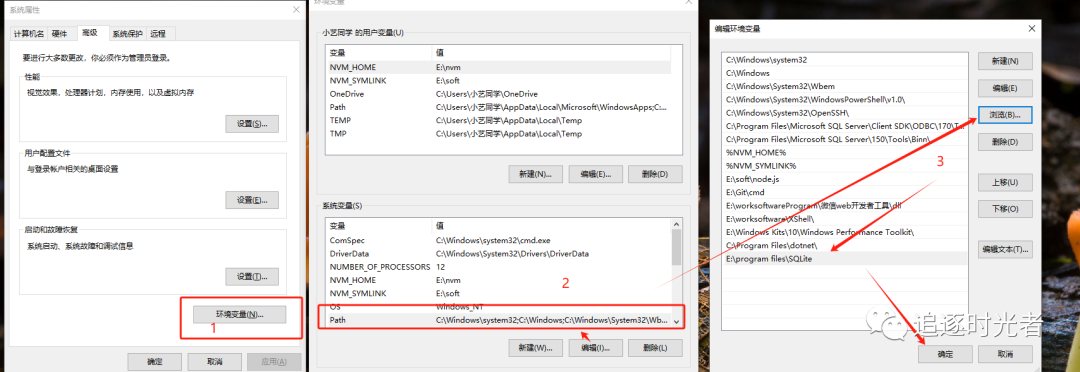
Task: Confirm with 确定 in the edit environment variable dialog
Action: pyautogui.click(x=945, y=354)
